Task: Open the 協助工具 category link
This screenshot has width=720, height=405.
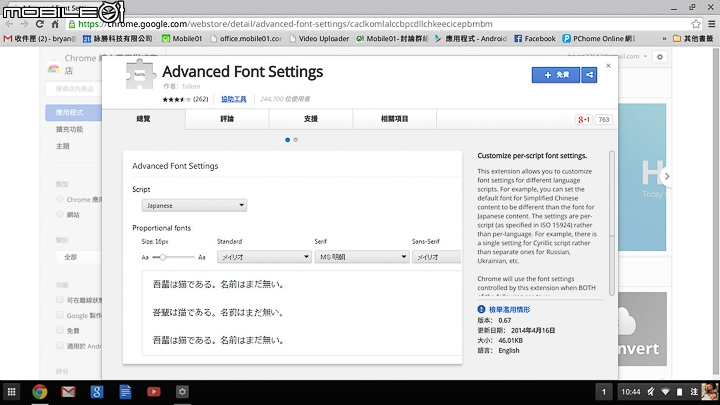Action: click(x=234, y=99)
